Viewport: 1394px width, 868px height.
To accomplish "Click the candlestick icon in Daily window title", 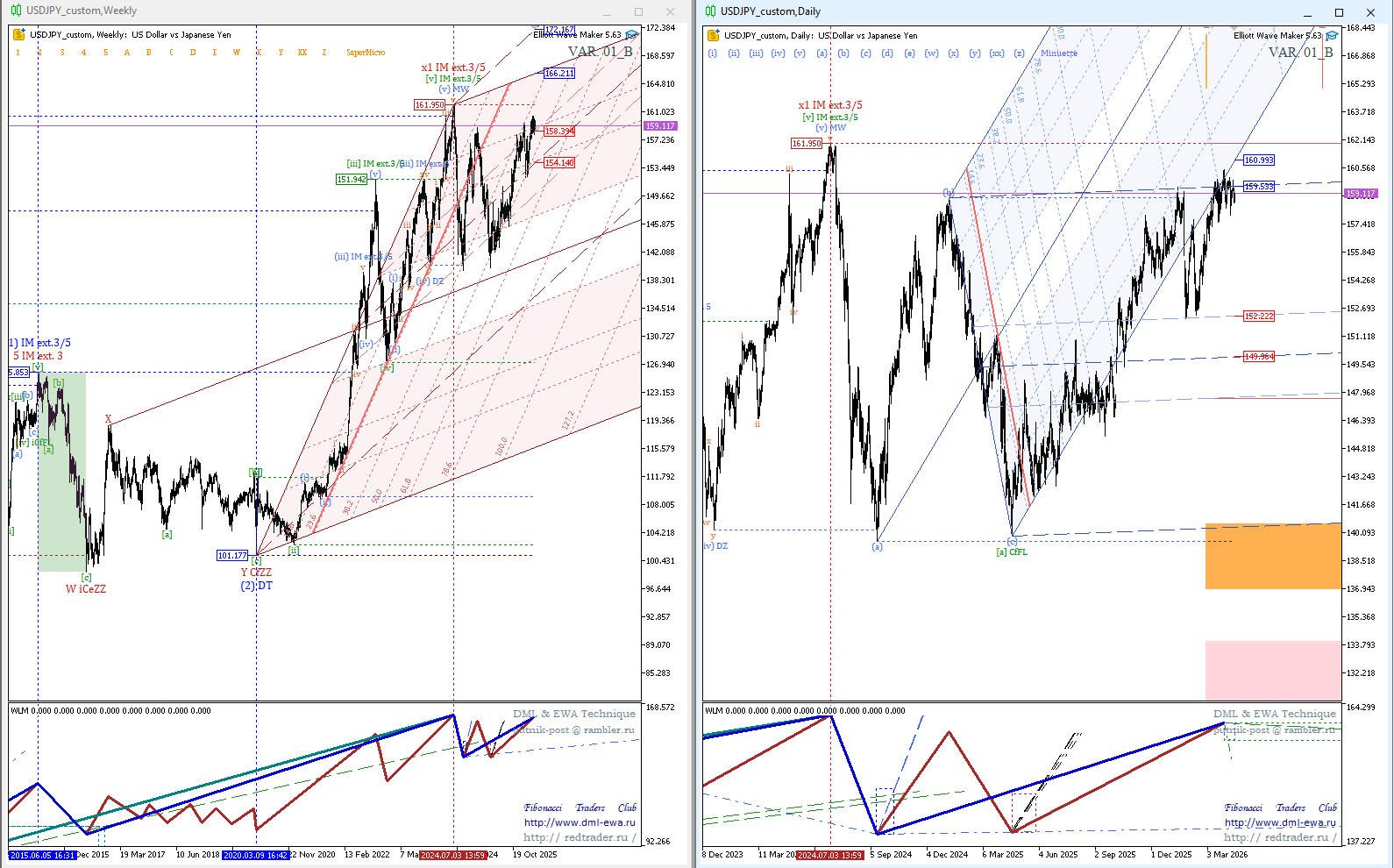I will [x=710, y=11].
